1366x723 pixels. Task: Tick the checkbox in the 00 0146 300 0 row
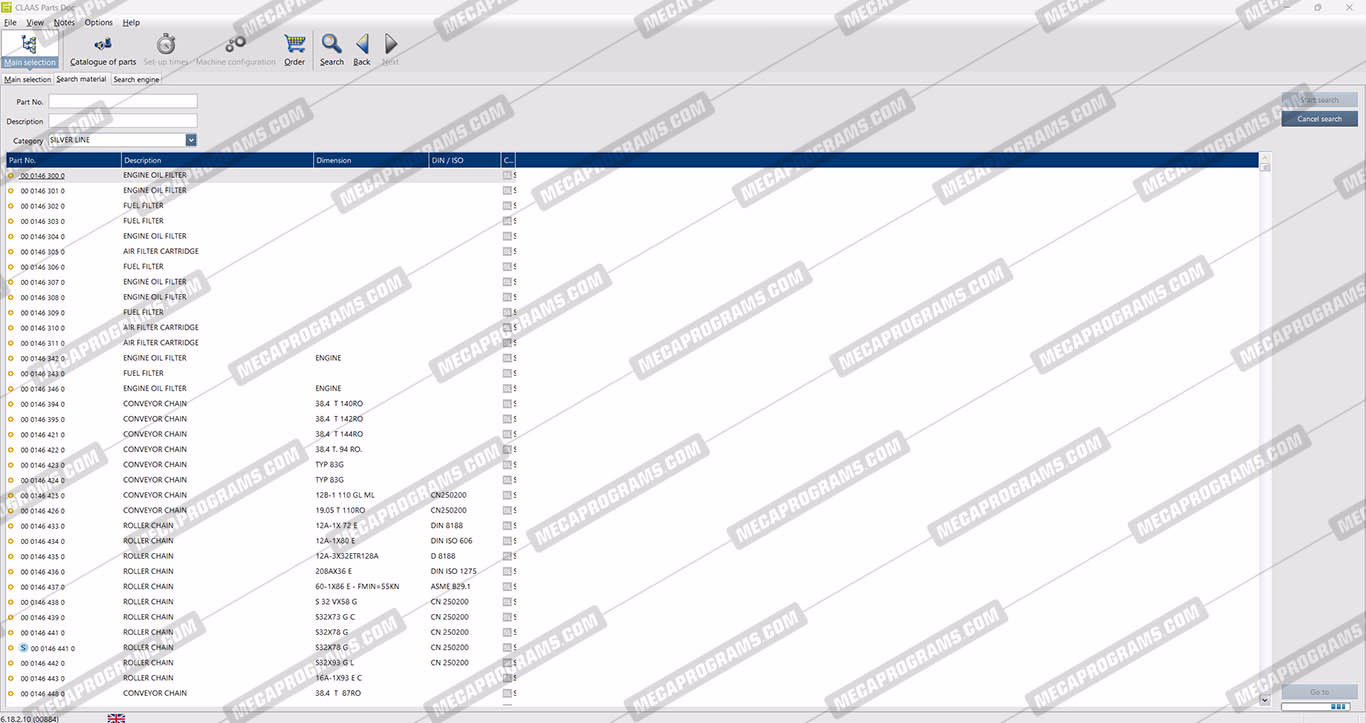coord(507,175)
